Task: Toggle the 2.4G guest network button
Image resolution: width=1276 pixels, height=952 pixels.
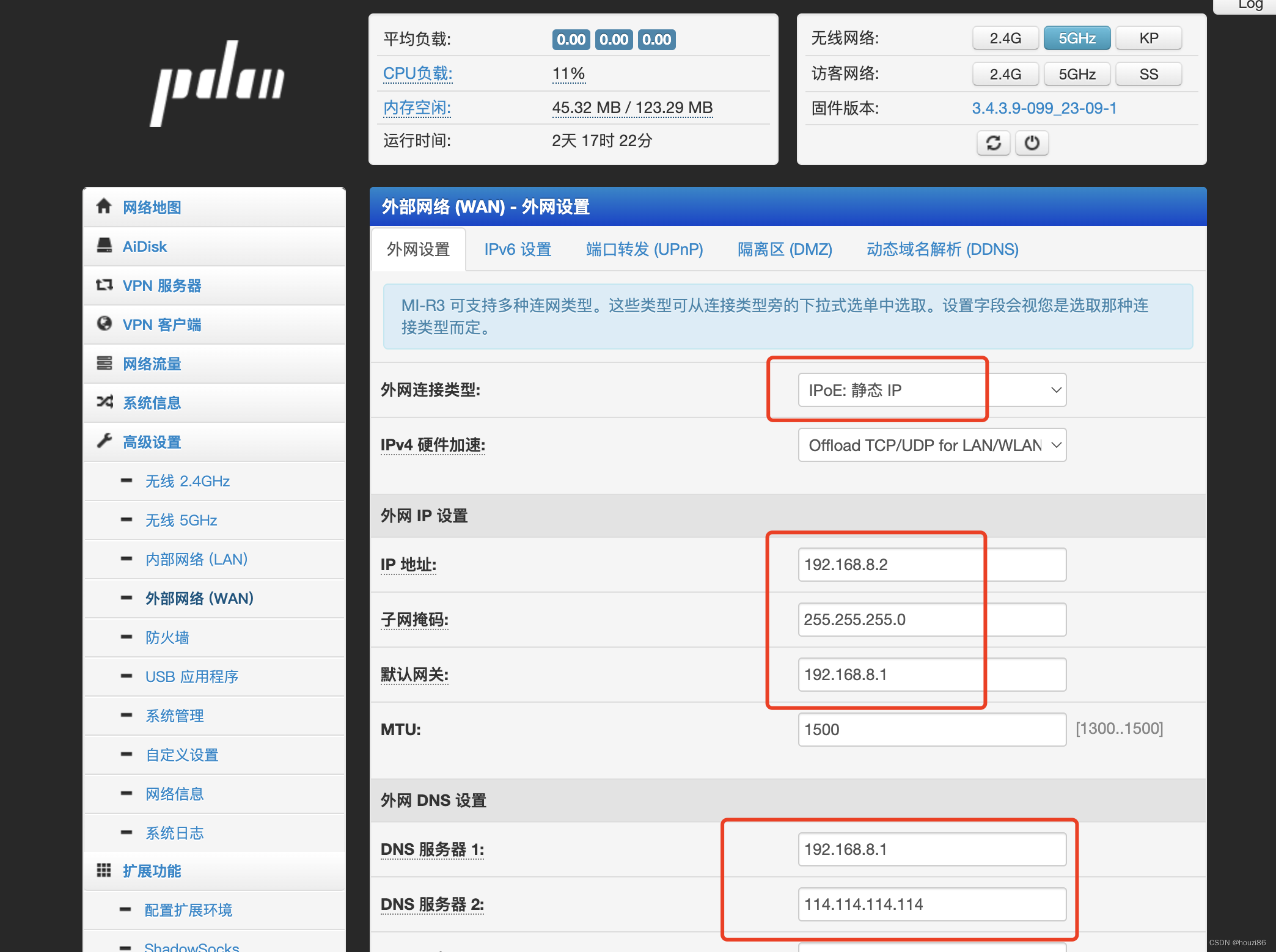Action: pos(1005,75)
